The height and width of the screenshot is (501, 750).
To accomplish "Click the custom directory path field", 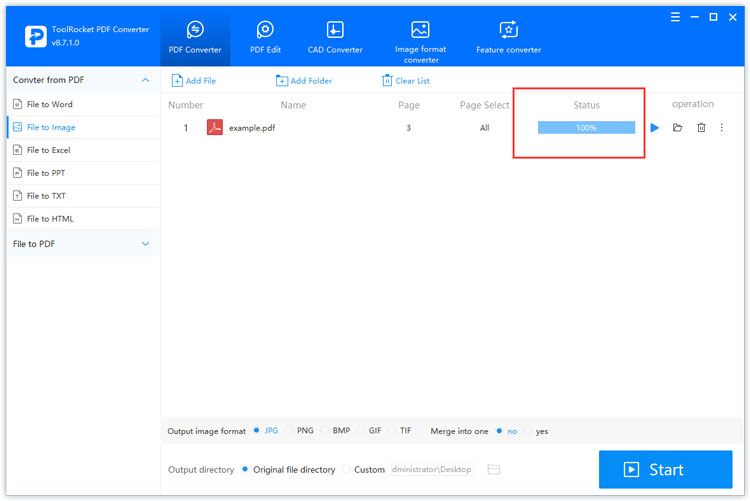I will [x=432, y=469].
